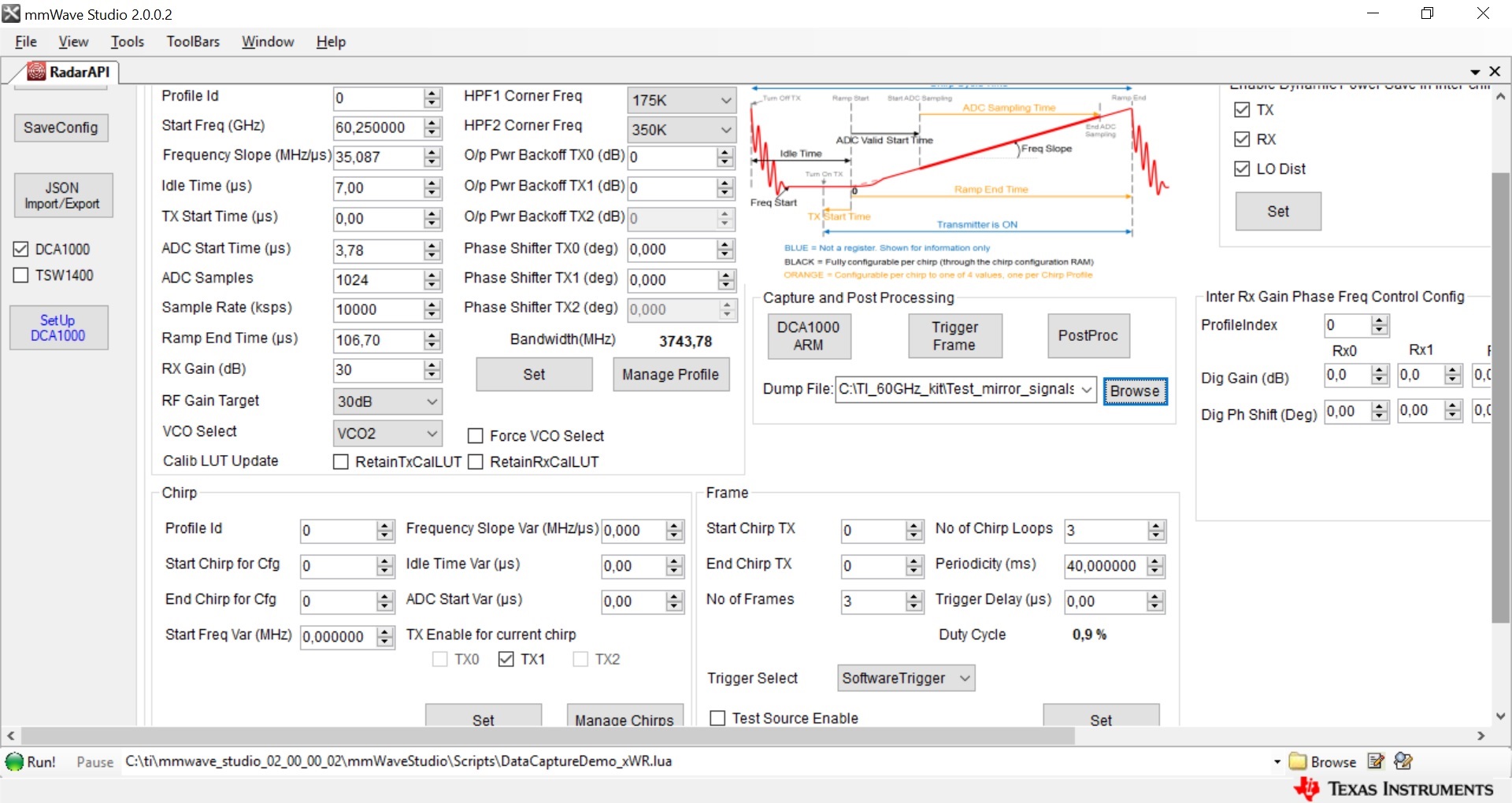The image size is (1512, 803).
Task: Click Pause next to Run!
Action: click(94, 762)
